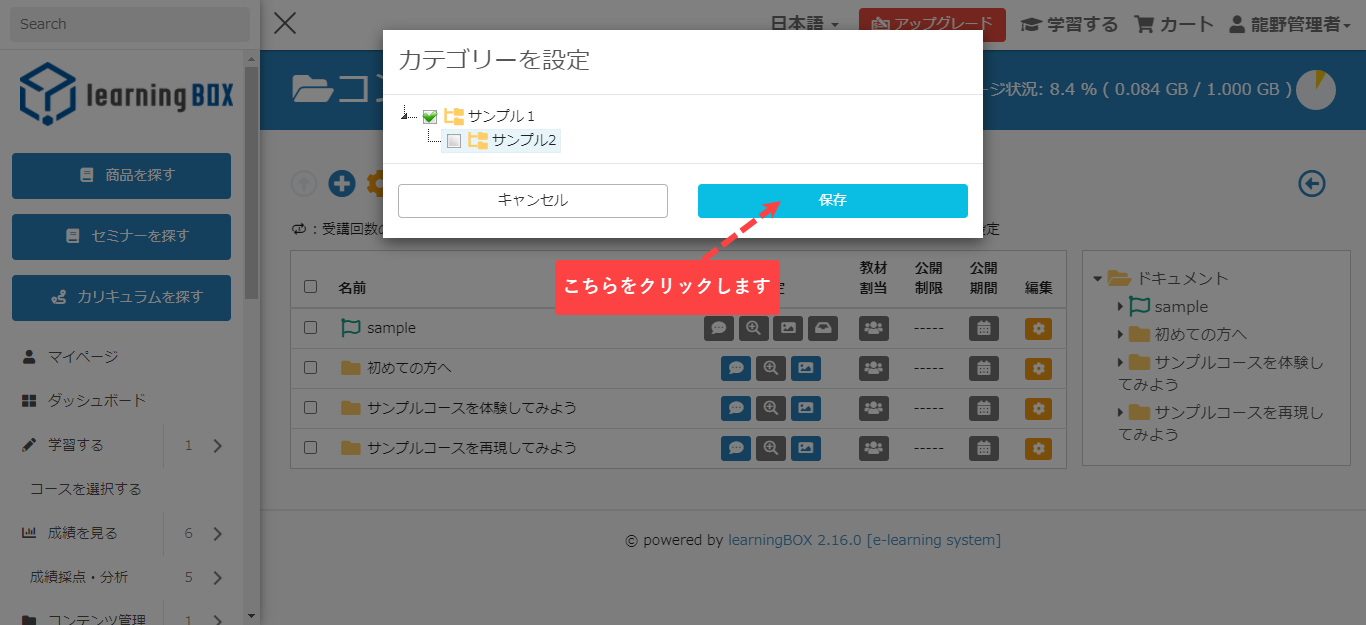Check the サンプル2 category checkbox
This screenshot has height=625, width=1366.
[x=454, y=141]
